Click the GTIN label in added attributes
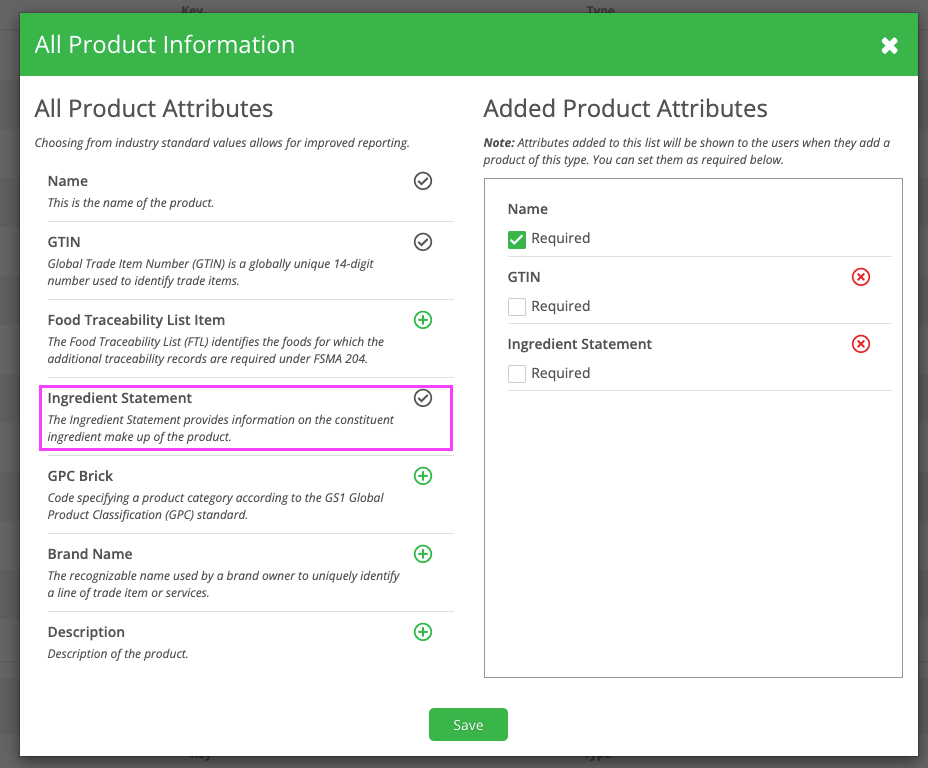The height and width of the screenshot is (768, 928). [x=524, y=277]
